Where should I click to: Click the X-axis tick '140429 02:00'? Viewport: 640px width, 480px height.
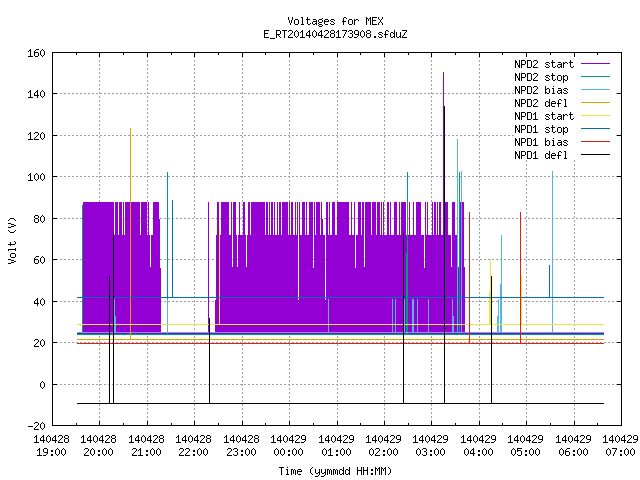coord(383,446)
